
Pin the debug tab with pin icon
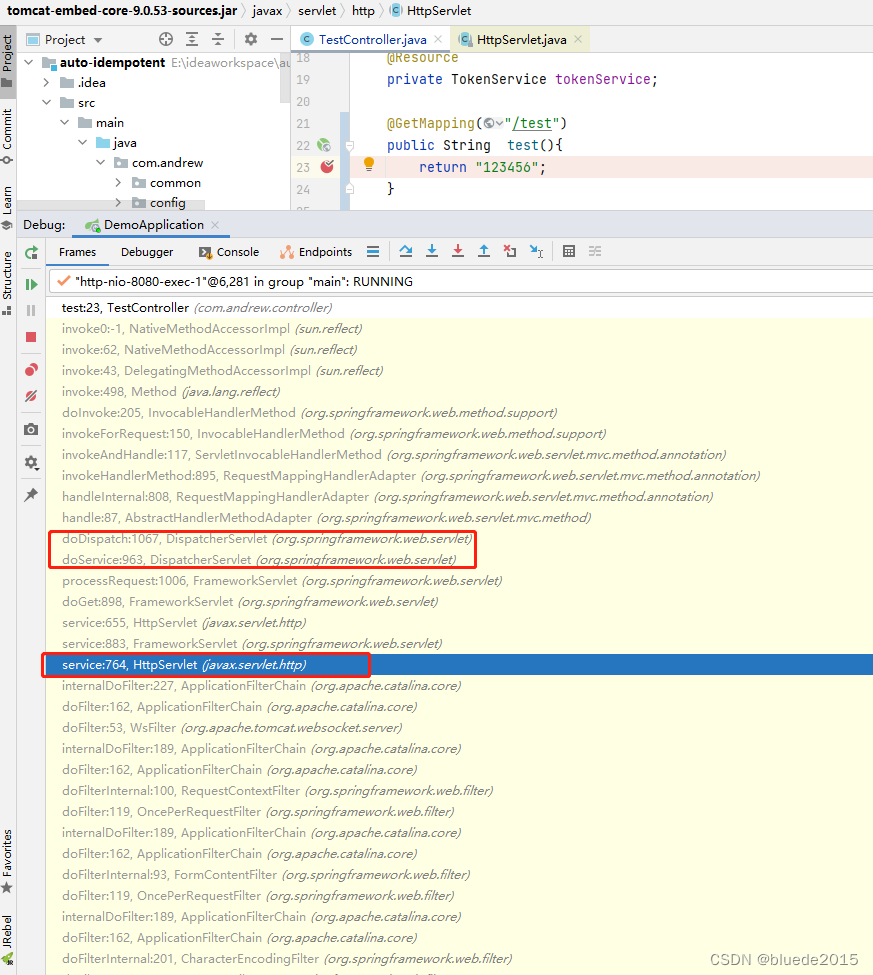(x=31, y=495)
